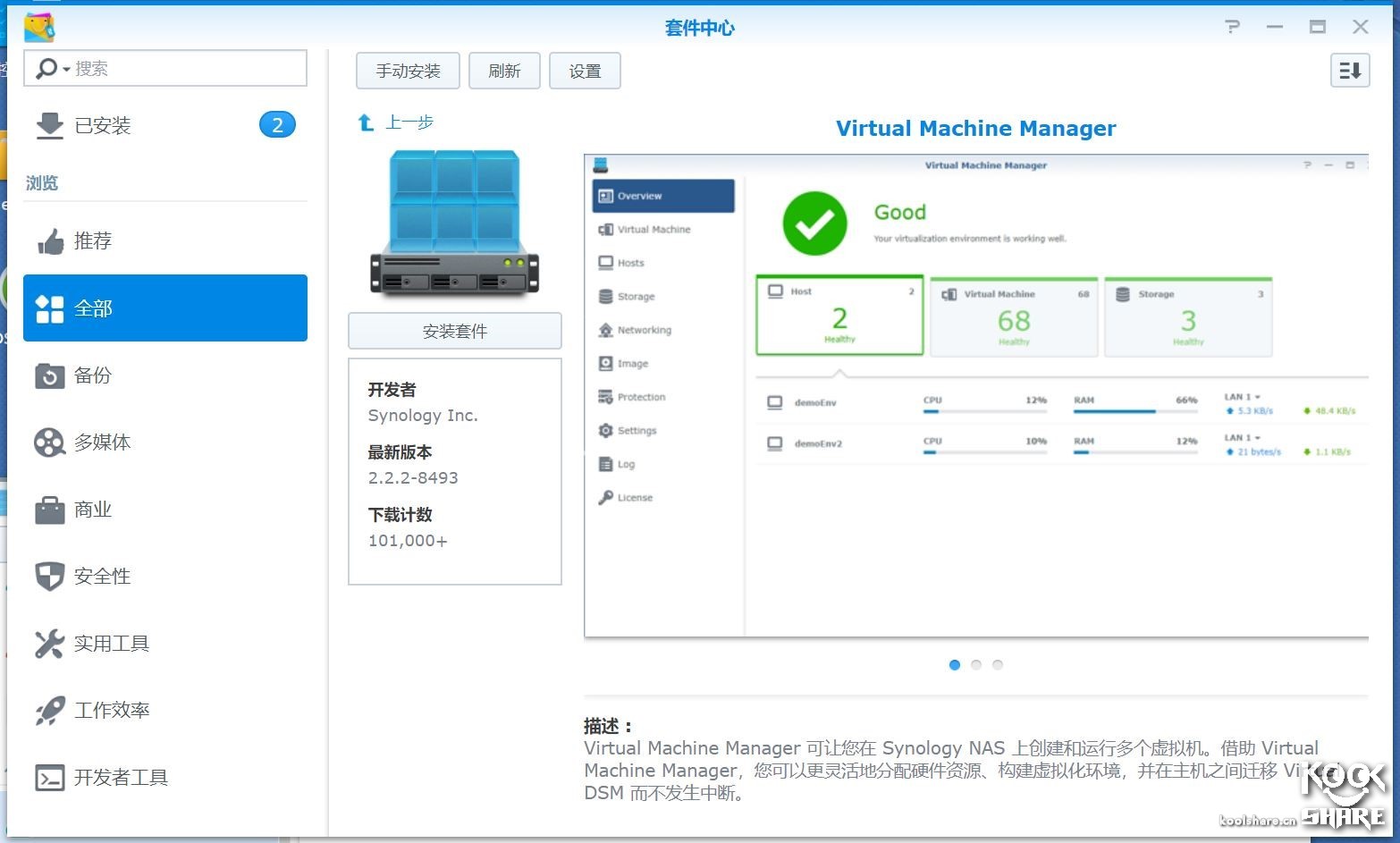Browse 多媒体 multimedia packages
This screenshot has width=1400, height=843.
pos(101,442)
